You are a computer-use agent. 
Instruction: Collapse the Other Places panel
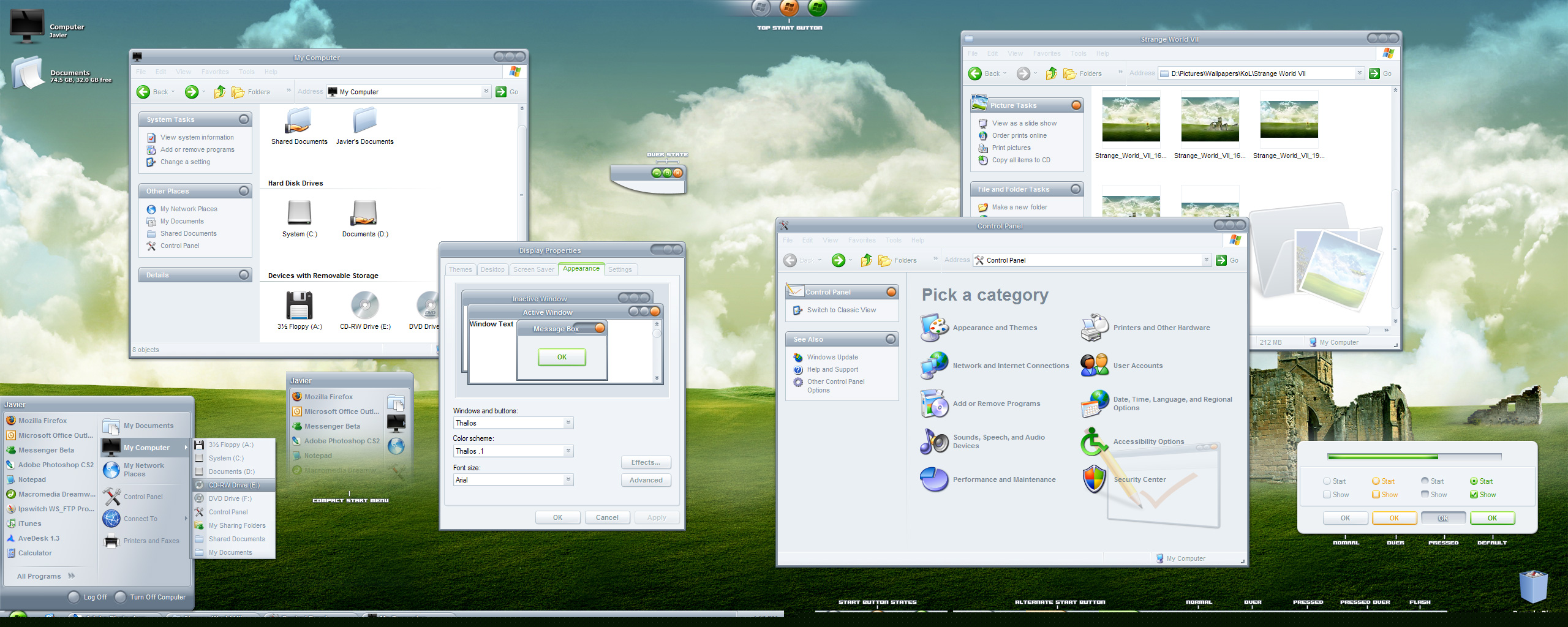244,191
